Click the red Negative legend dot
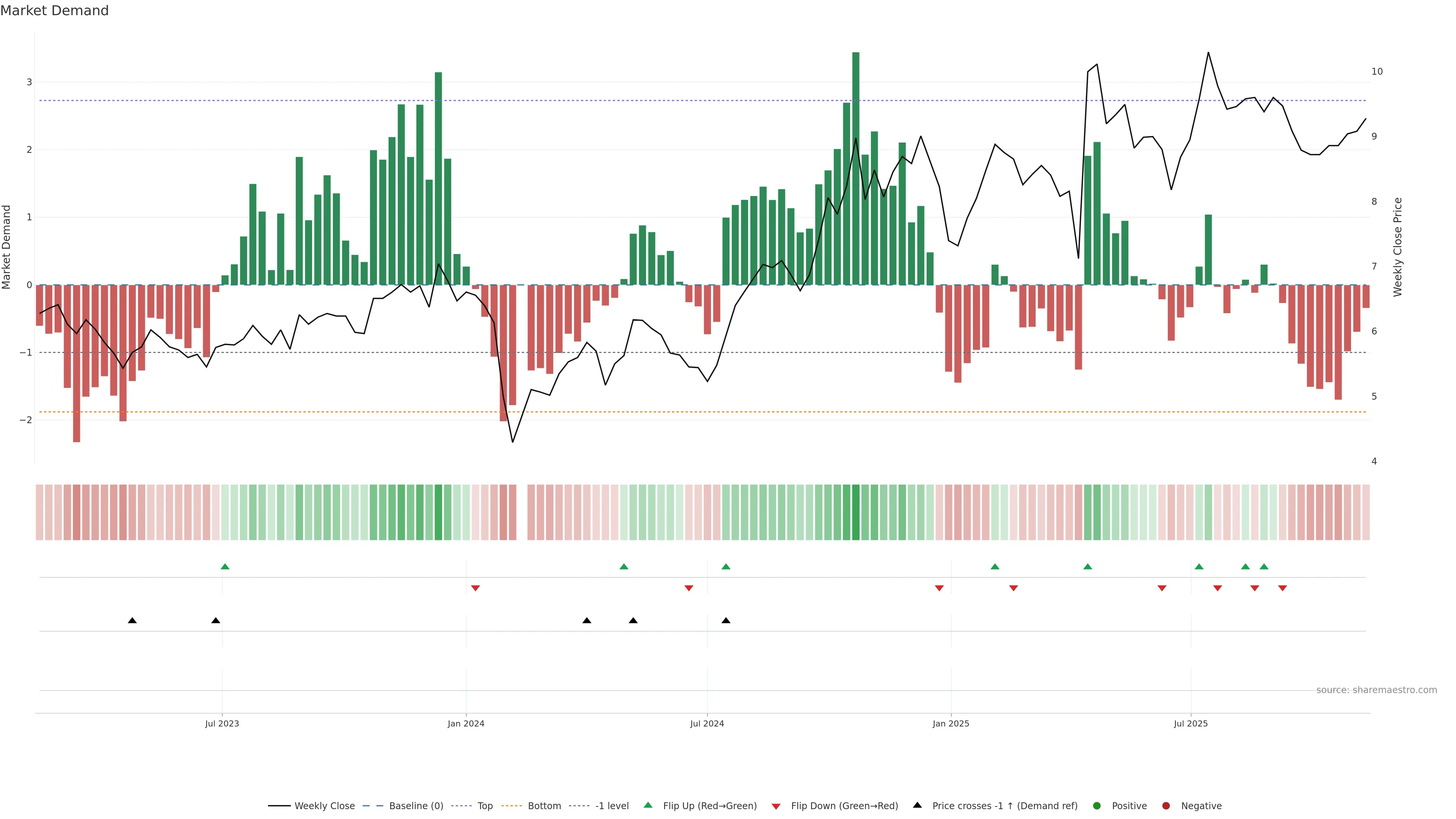1456x819 pixels. point(1166,806)
